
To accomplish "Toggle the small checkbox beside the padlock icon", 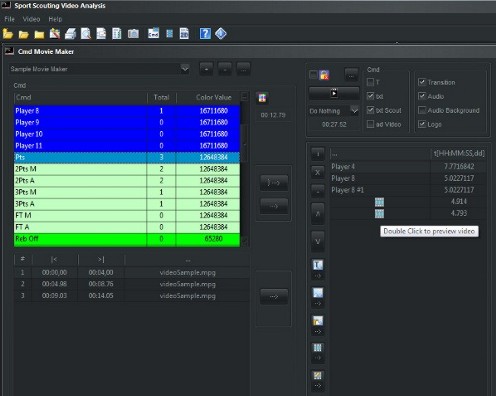I will (313, 75).
